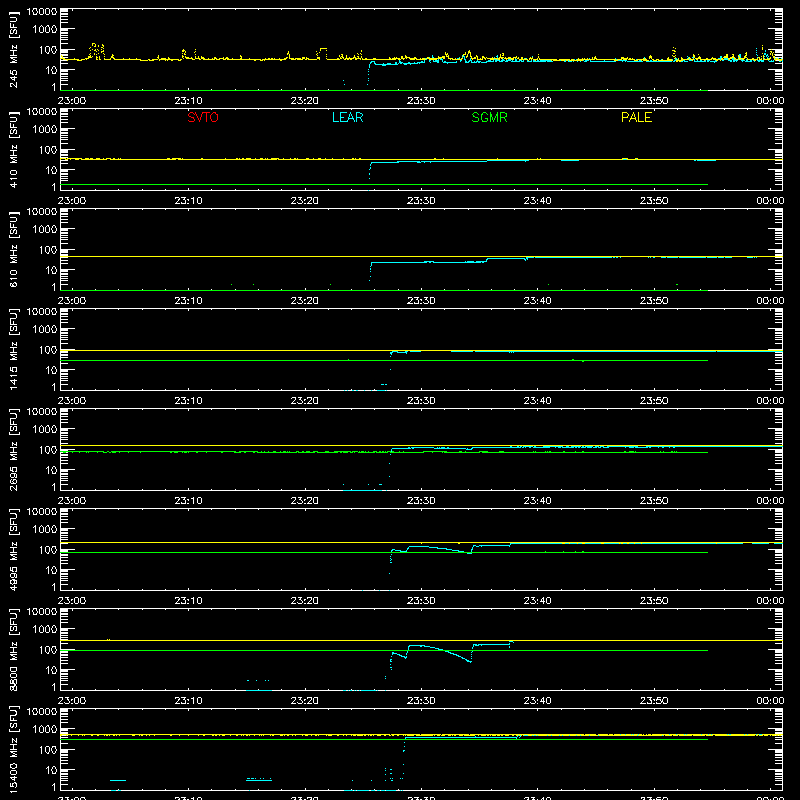Click the red SVTO legend label

pos(203,117)
